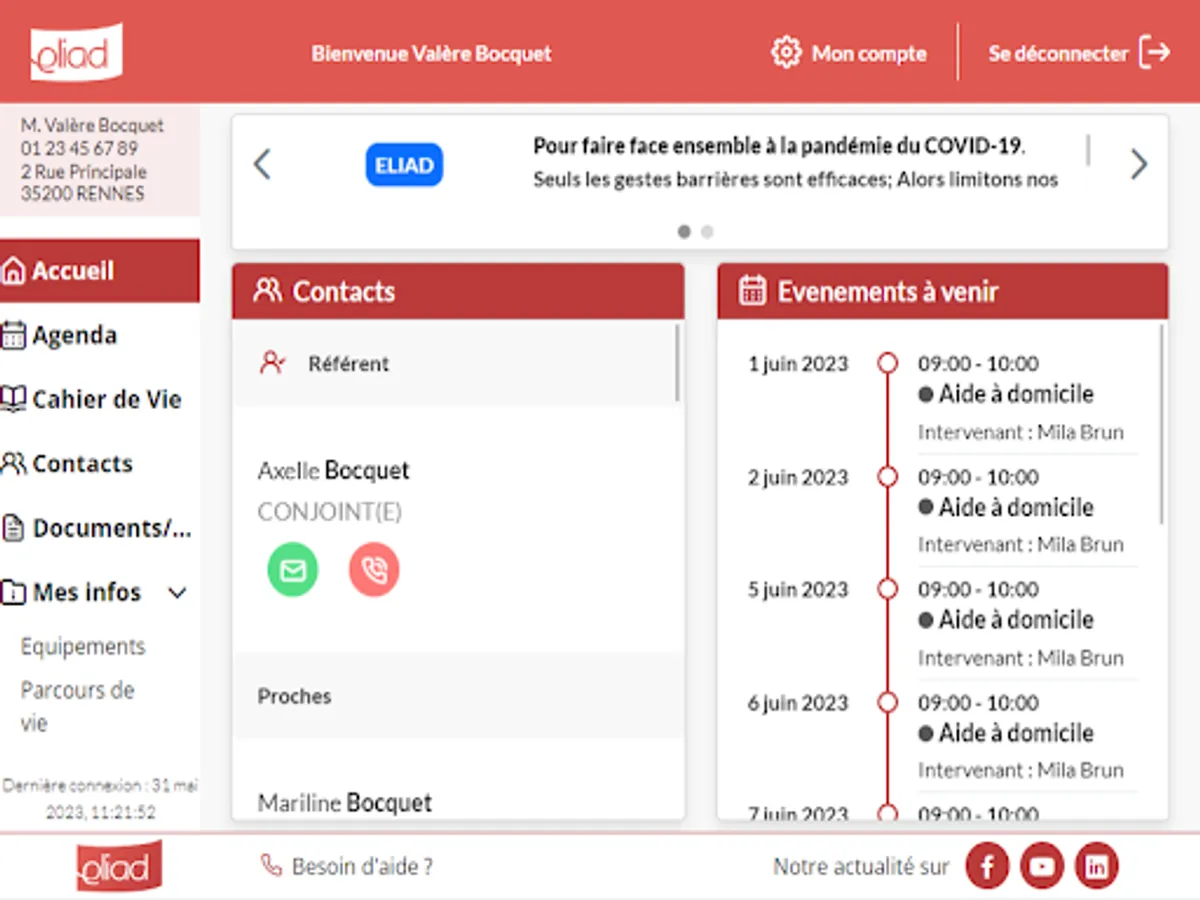Viewport: 1200px width, 900px height.
Task: Click the Proches section heading
Action: click(x=294, y=696)
